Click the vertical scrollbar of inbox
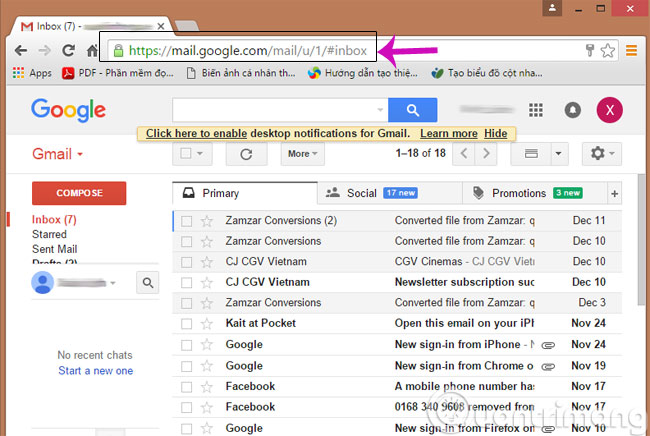 click(641, 240)
